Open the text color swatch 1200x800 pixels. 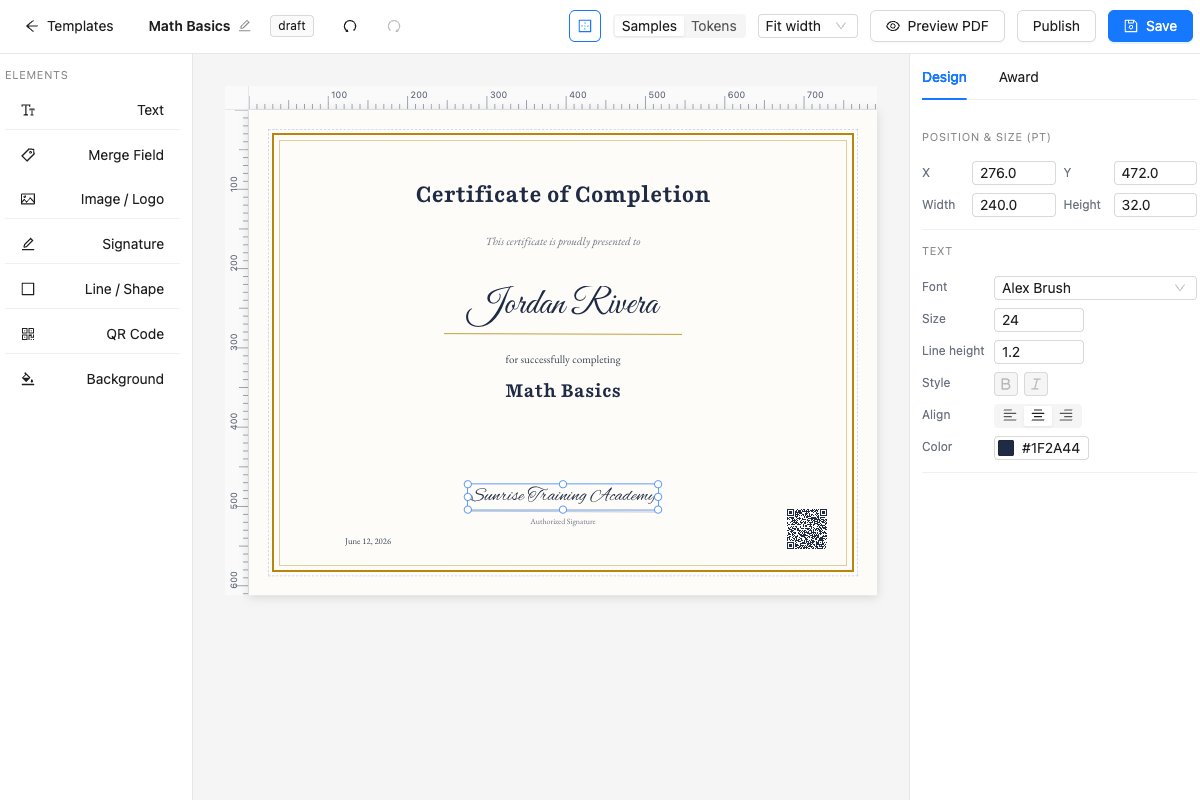[1006, 448]
